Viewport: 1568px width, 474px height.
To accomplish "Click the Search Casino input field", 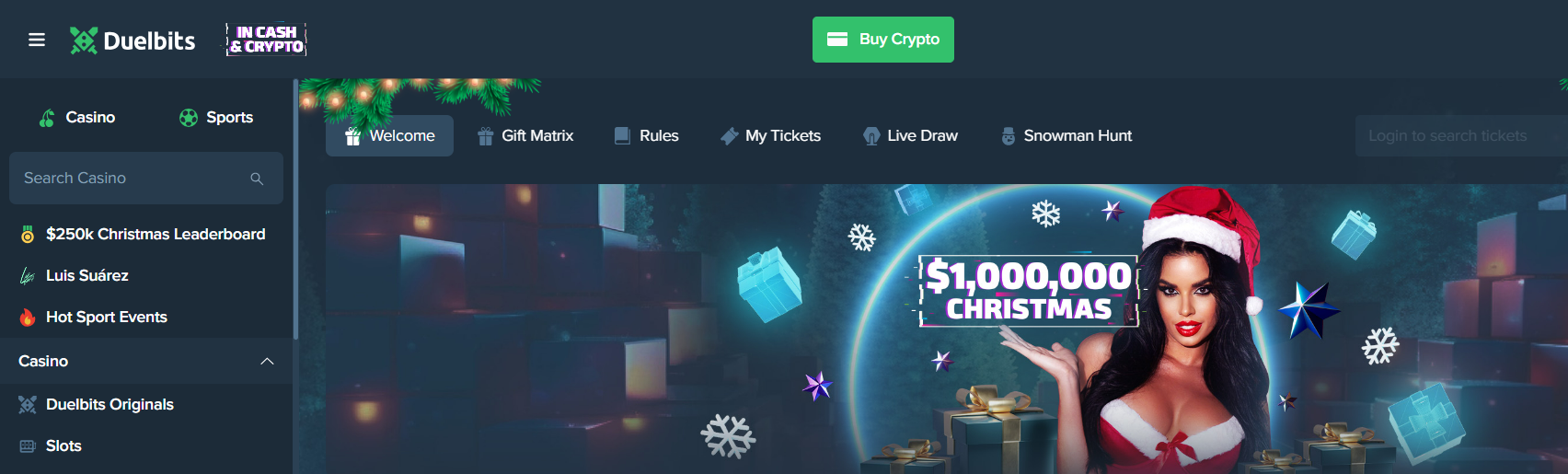I will point(146,179).
